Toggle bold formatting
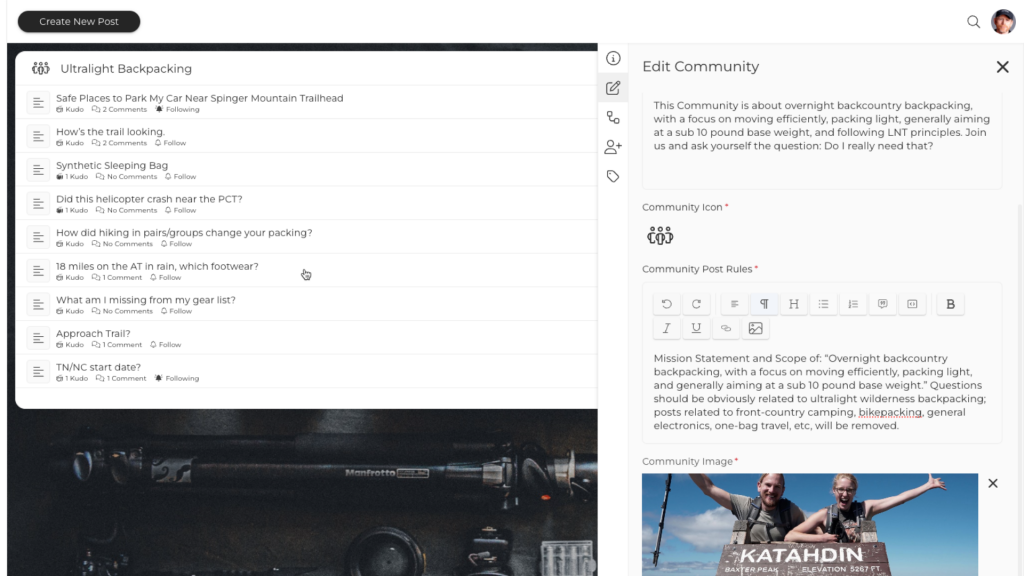Image resolution: width=1024 pixels, height=576 pixels. click(950, 304)
